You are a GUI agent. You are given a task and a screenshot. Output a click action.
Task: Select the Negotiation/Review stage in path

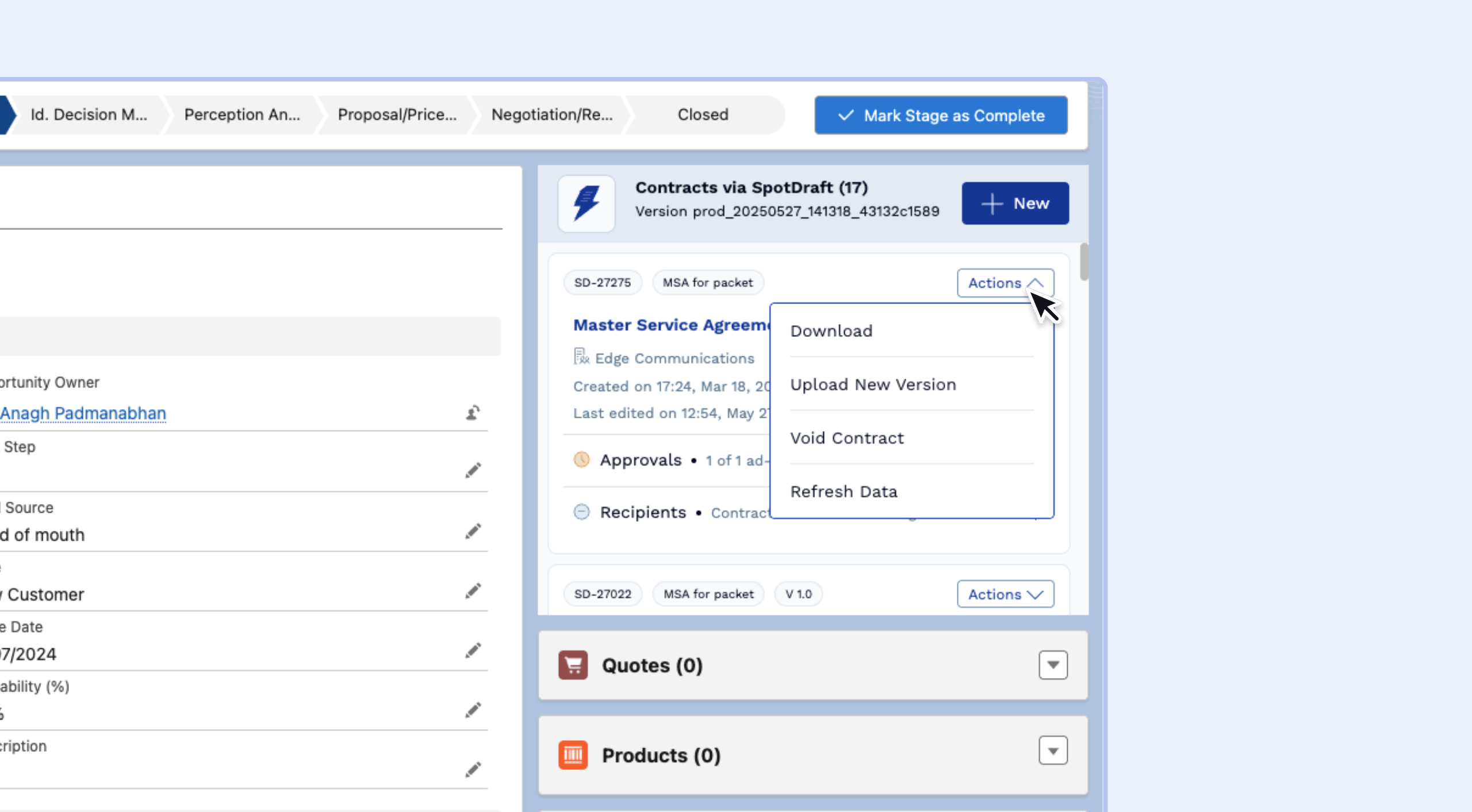click(551, 115)
